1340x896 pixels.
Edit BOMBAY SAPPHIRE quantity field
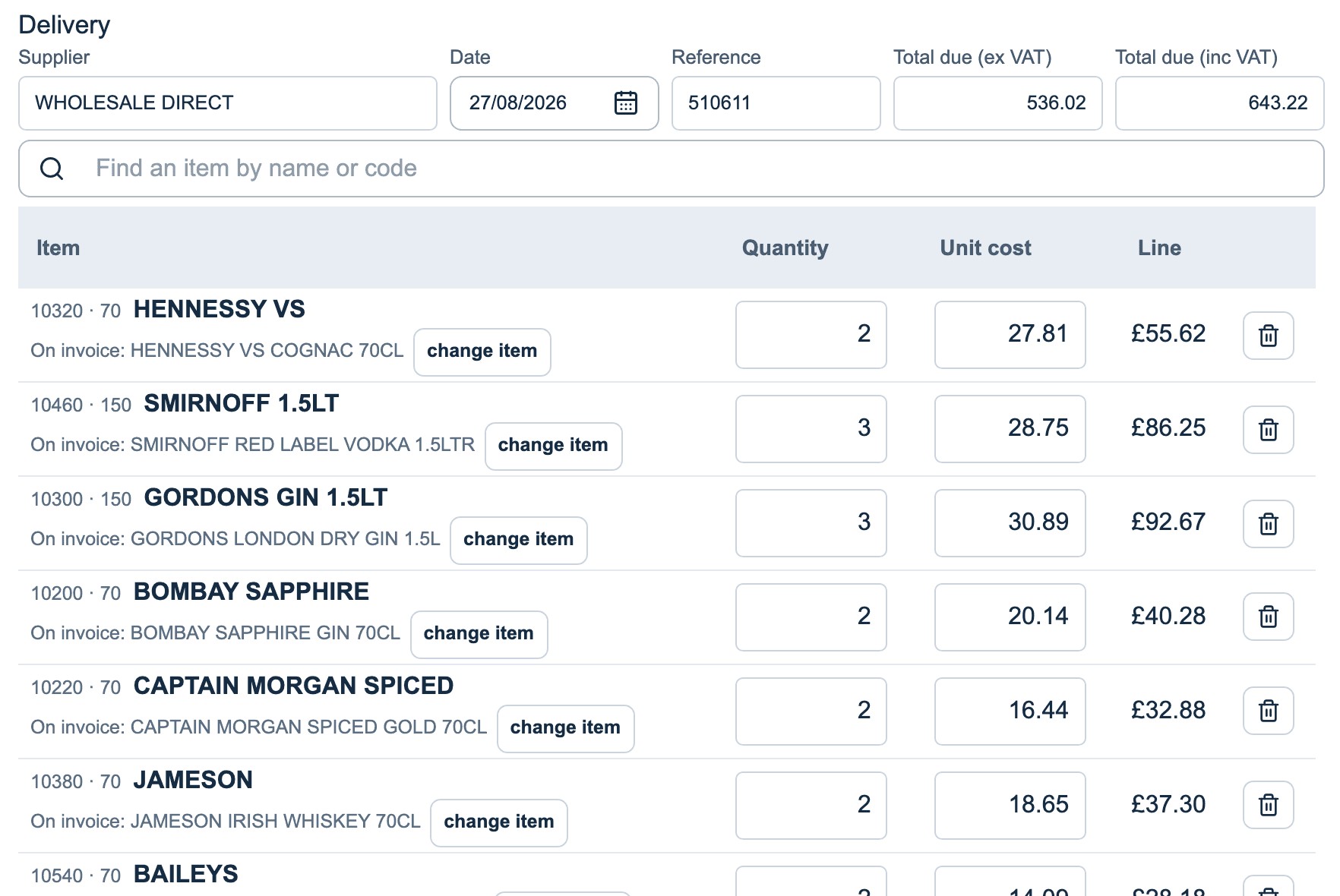pyautogui.click(x=811, y=617)
